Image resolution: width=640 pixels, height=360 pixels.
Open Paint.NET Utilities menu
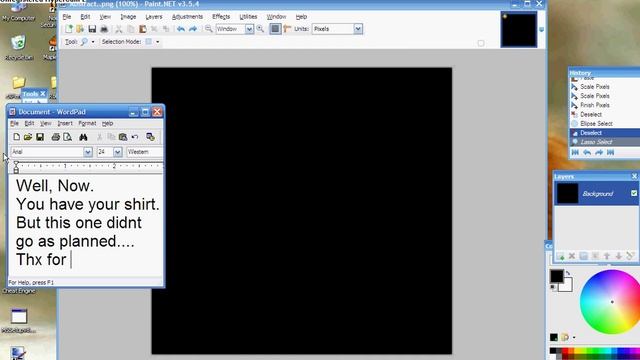pos(248,17)
